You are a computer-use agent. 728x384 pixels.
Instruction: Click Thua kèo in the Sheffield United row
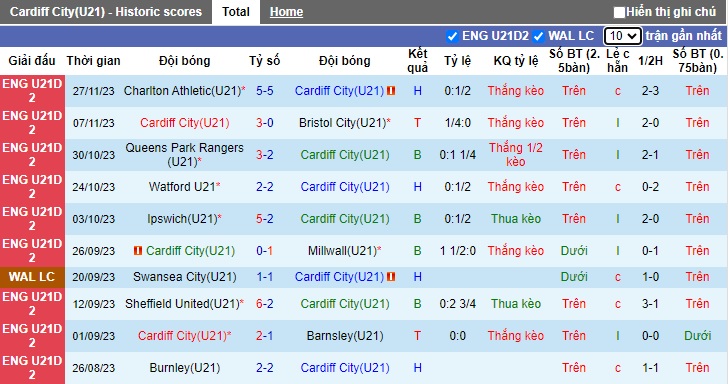516,304
